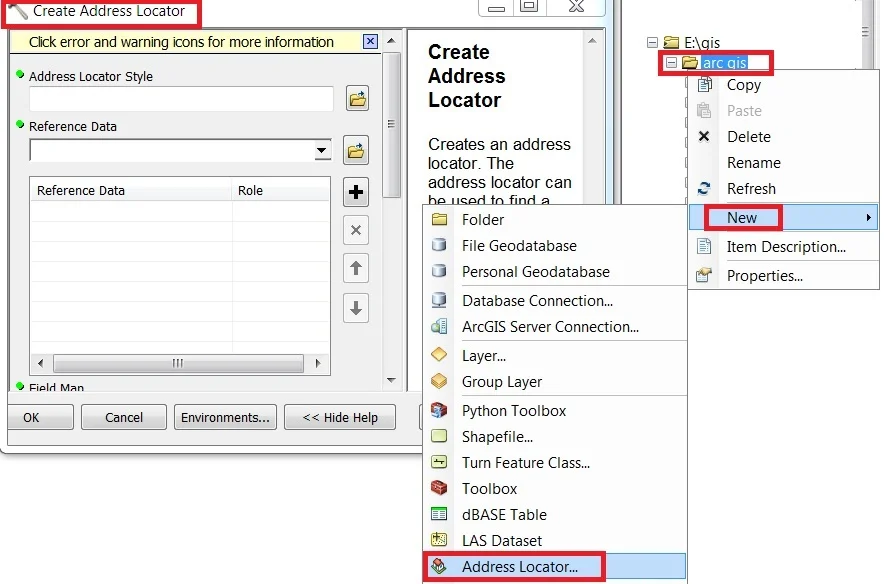
Task: Choose Copy from context menu
Action: [744, 85]
